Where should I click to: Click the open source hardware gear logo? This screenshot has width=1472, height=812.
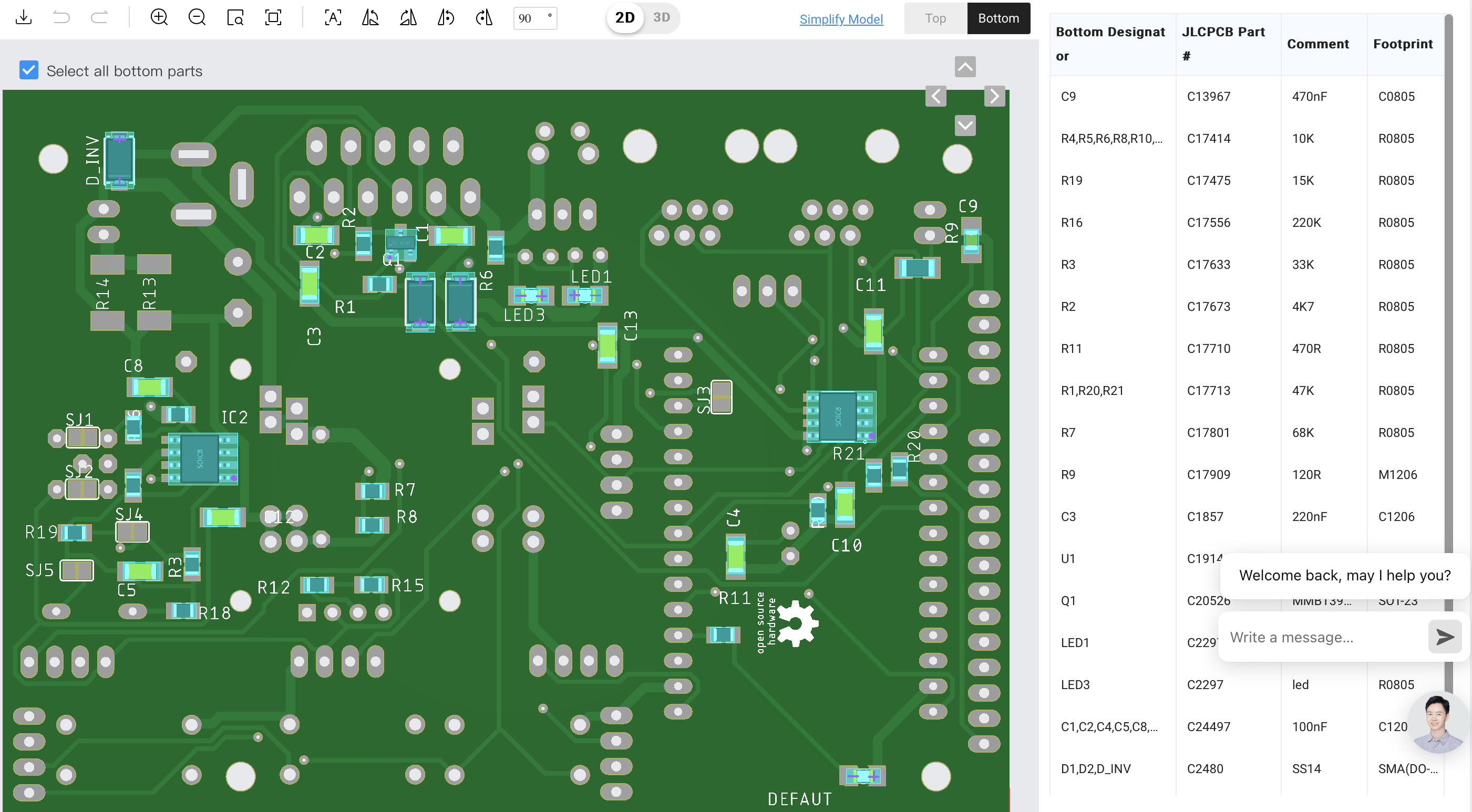tap(797, 623)
